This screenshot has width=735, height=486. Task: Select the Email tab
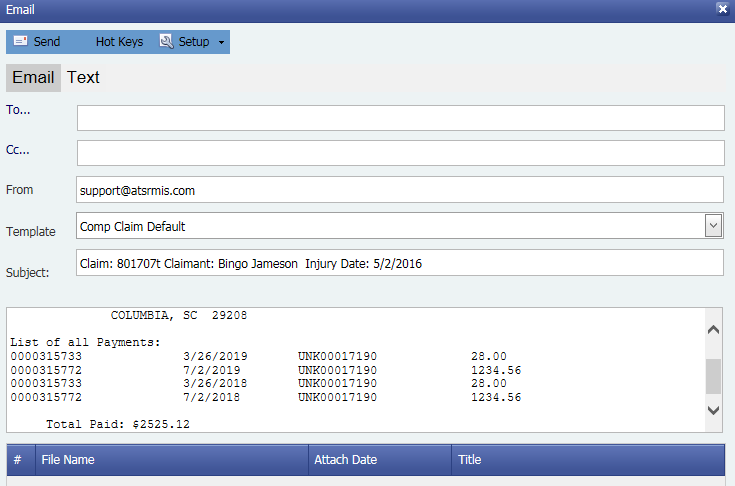point(33,78)
